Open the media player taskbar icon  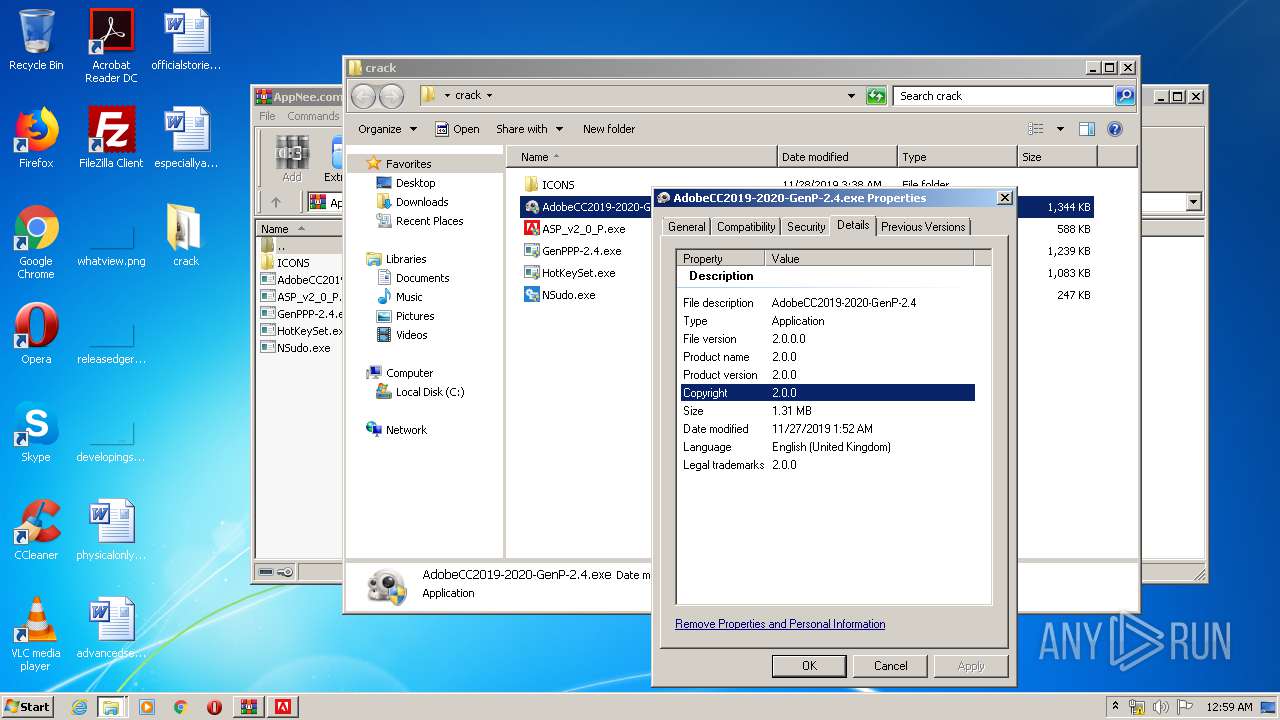147,707
